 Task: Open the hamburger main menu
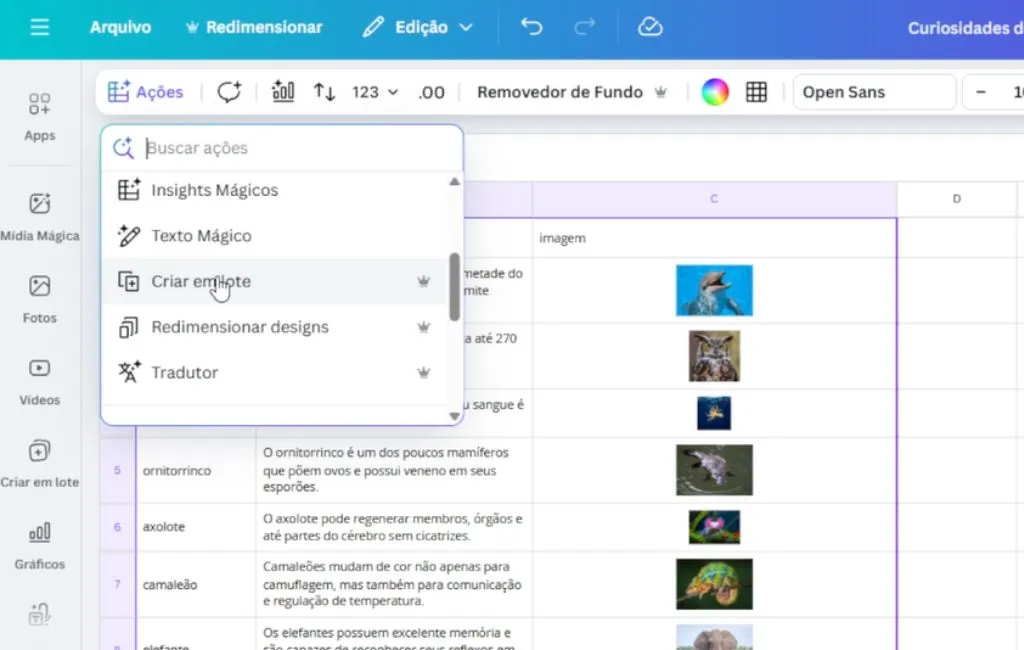point(39,27)
